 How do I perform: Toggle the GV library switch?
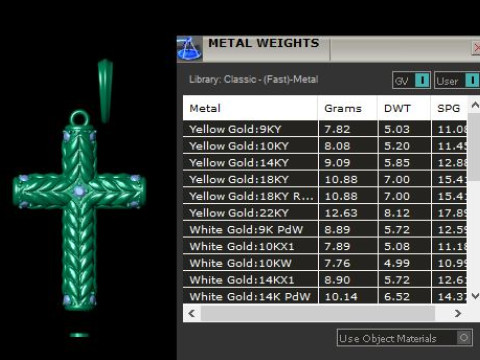(x=411, y=80)
